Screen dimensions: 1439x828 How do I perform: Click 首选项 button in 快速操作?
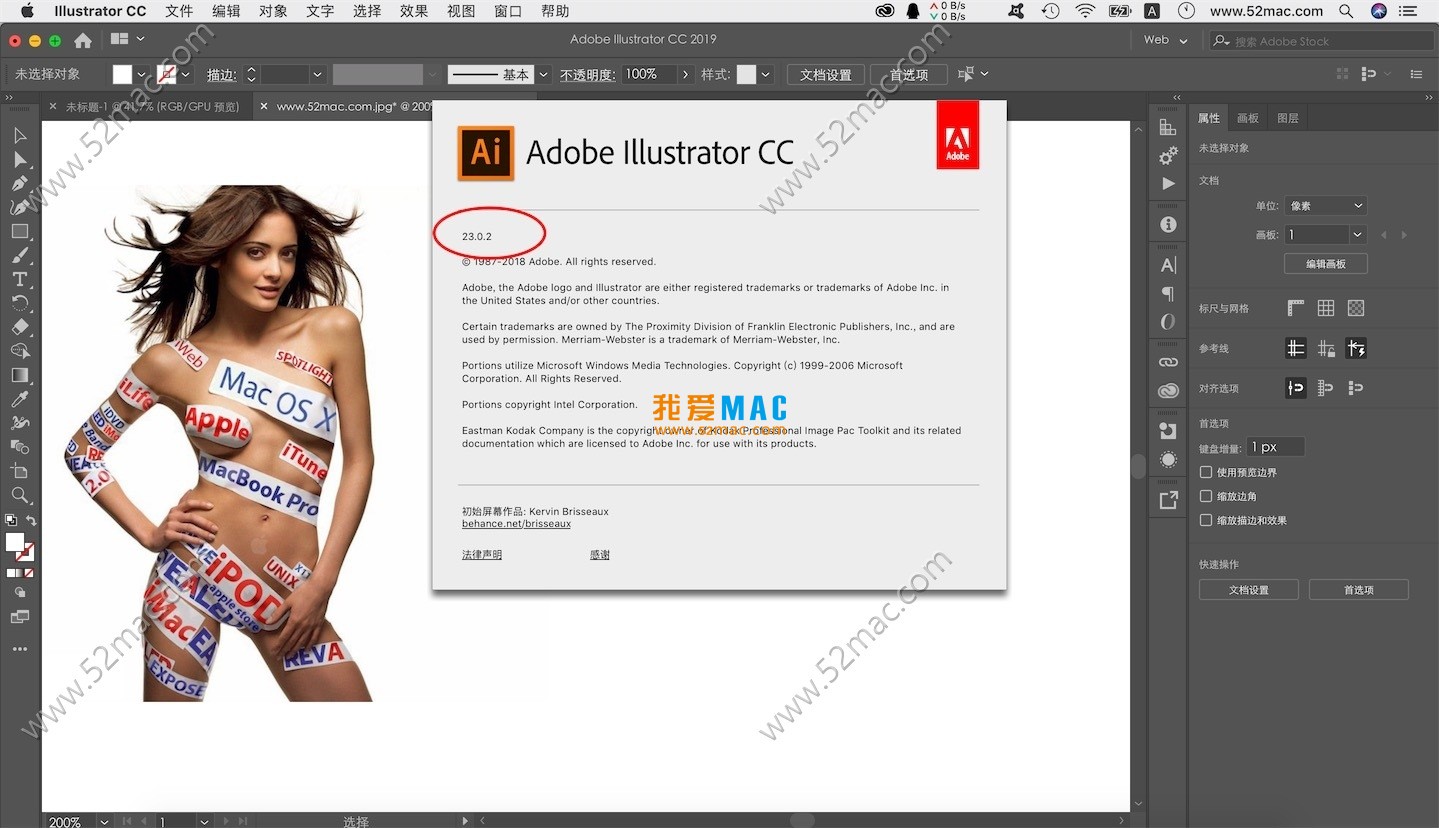[x=1359, y=590]
